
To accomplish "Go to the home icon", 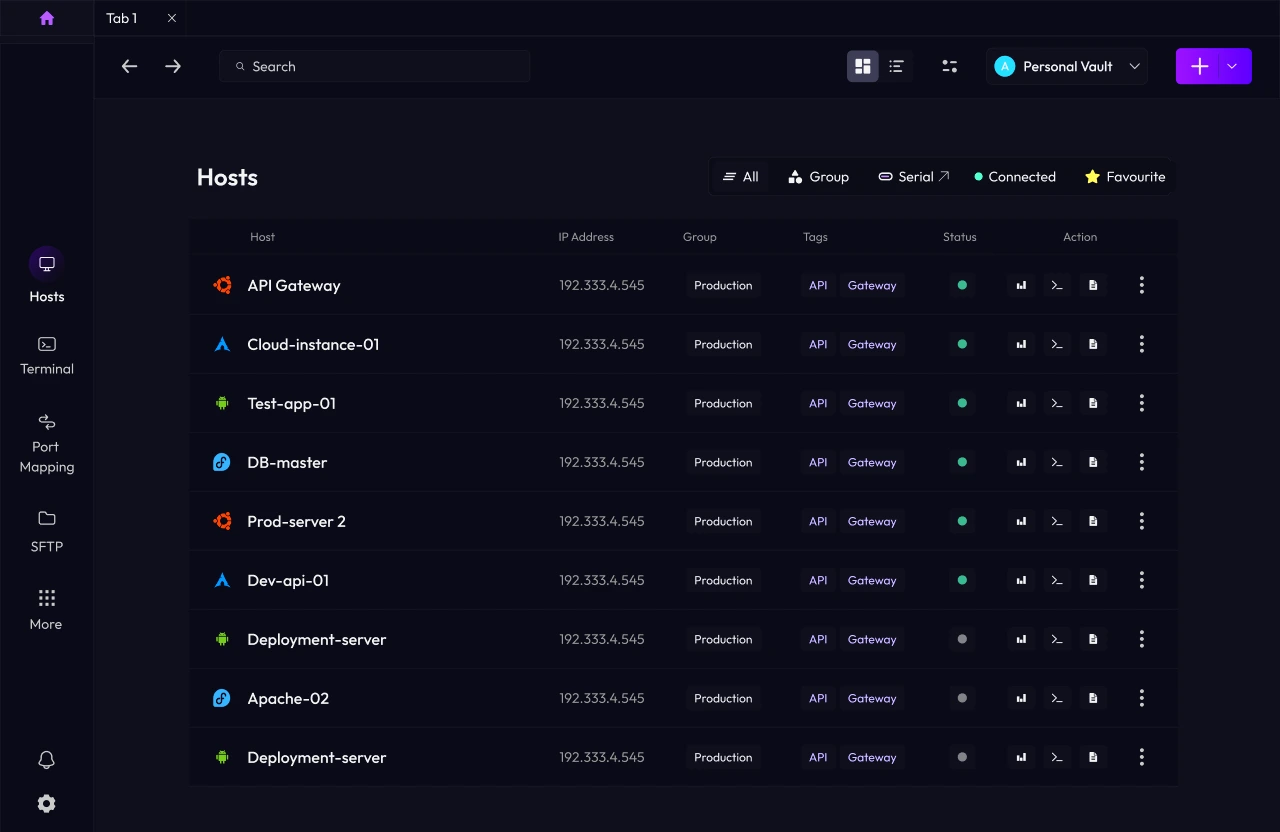I will [x=46, y=18].
